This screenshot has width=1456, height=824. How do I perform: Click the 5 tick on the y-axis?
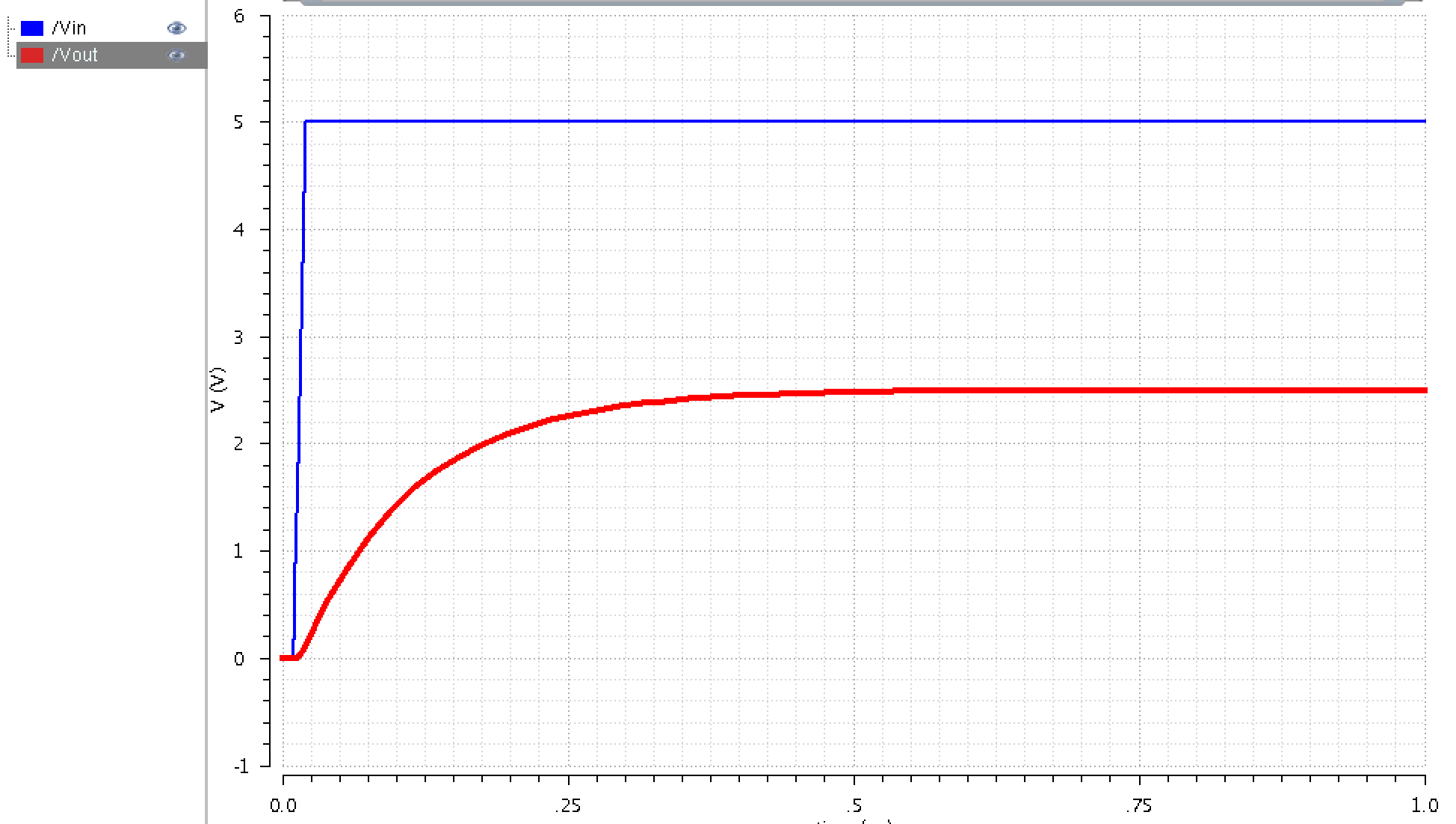pos(238,122)
